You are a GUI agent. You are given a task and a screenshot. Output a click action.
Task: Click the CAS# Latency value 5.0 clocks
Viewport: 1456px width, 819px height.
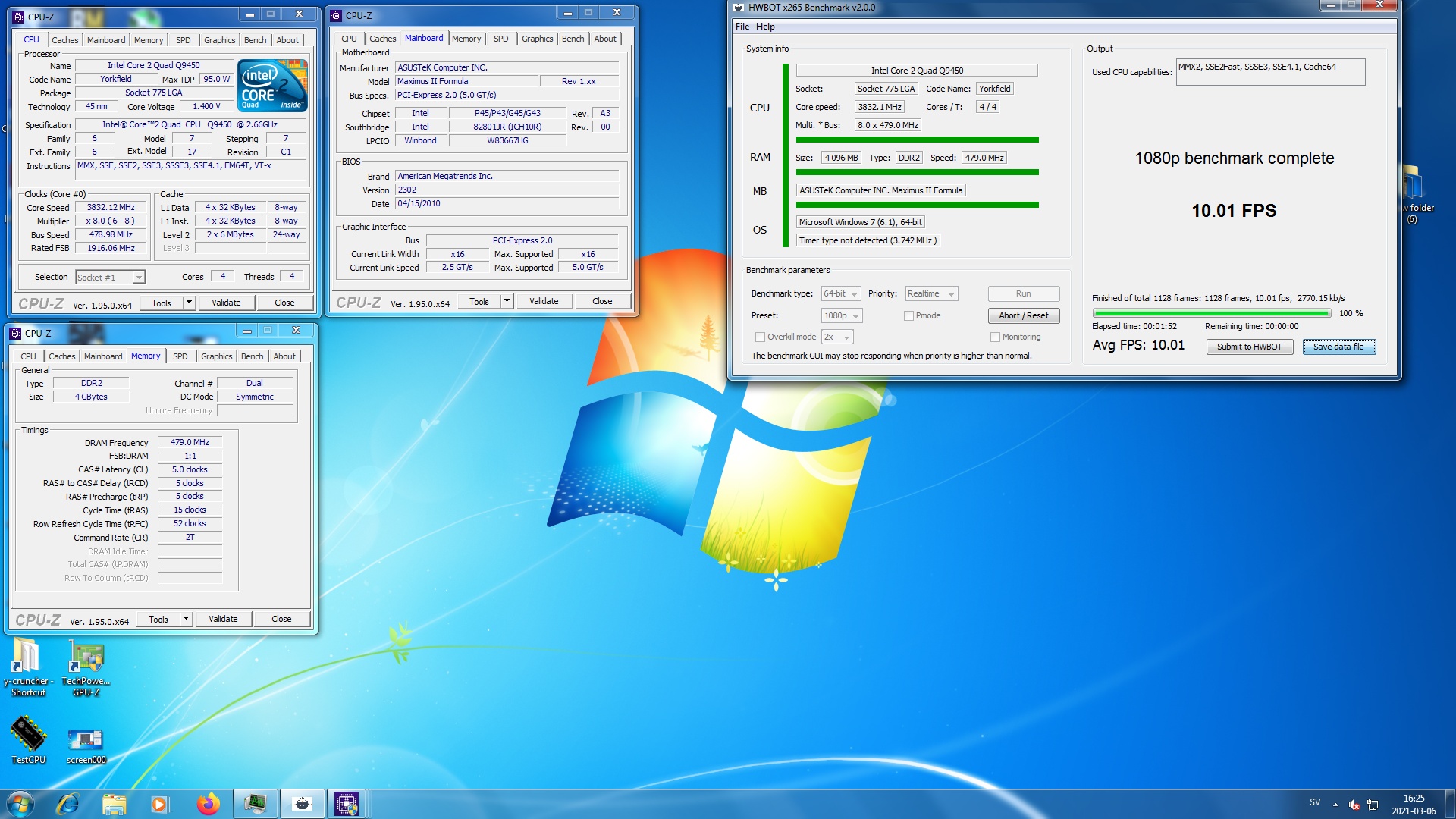pyautogui.click(x=190, y=469)
